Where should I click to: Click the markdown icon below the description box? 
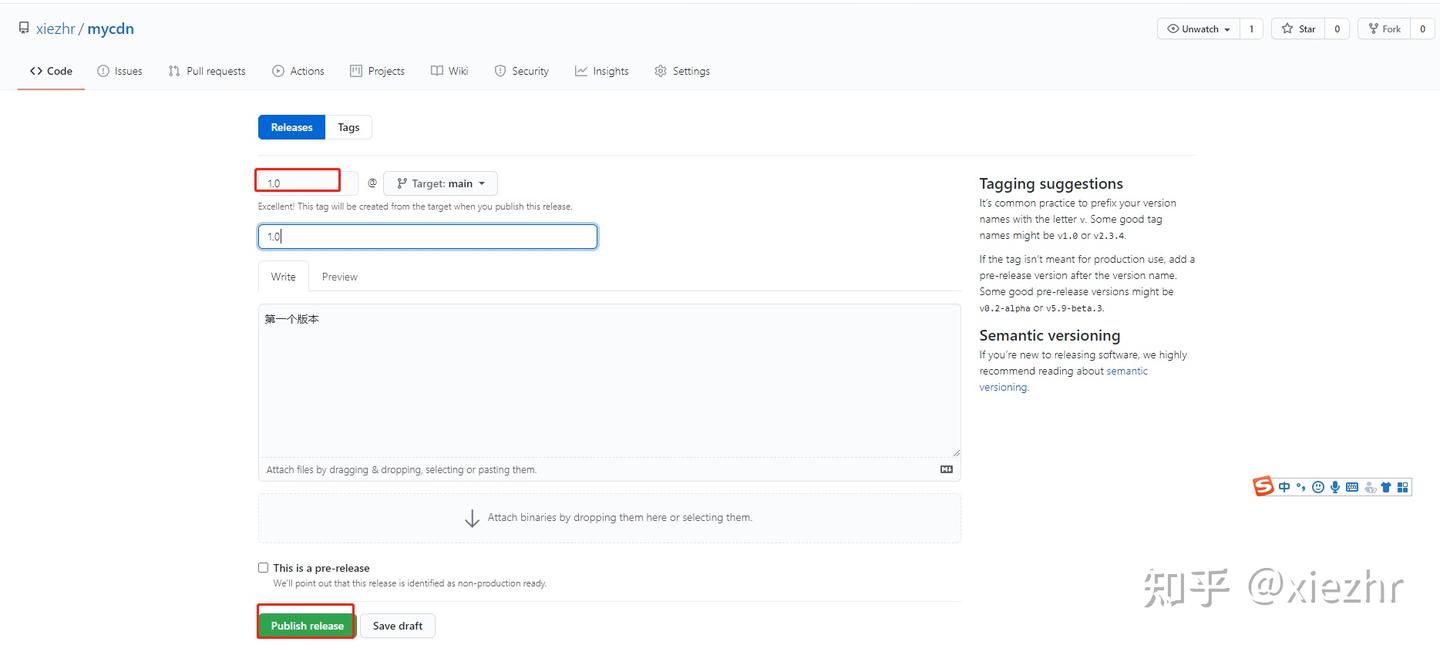pyautogui.click(x=946, y=469)
